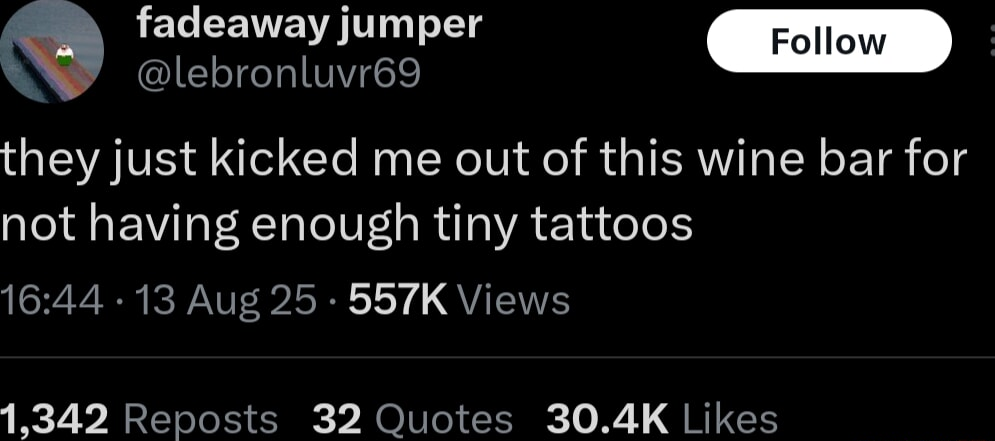Show the Likes list
The image size is (995, 441).
(x=730, y=419)
